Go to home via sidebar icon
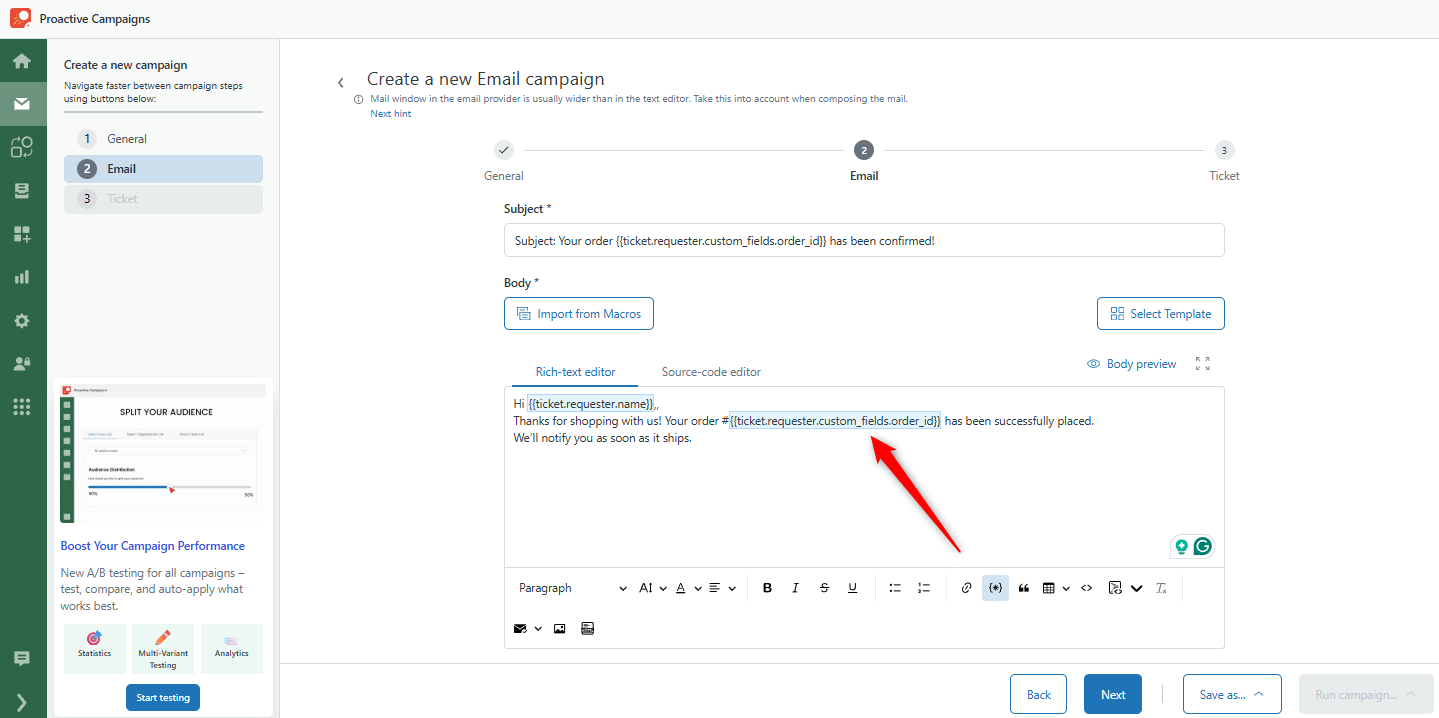 [x=22, y=61]
